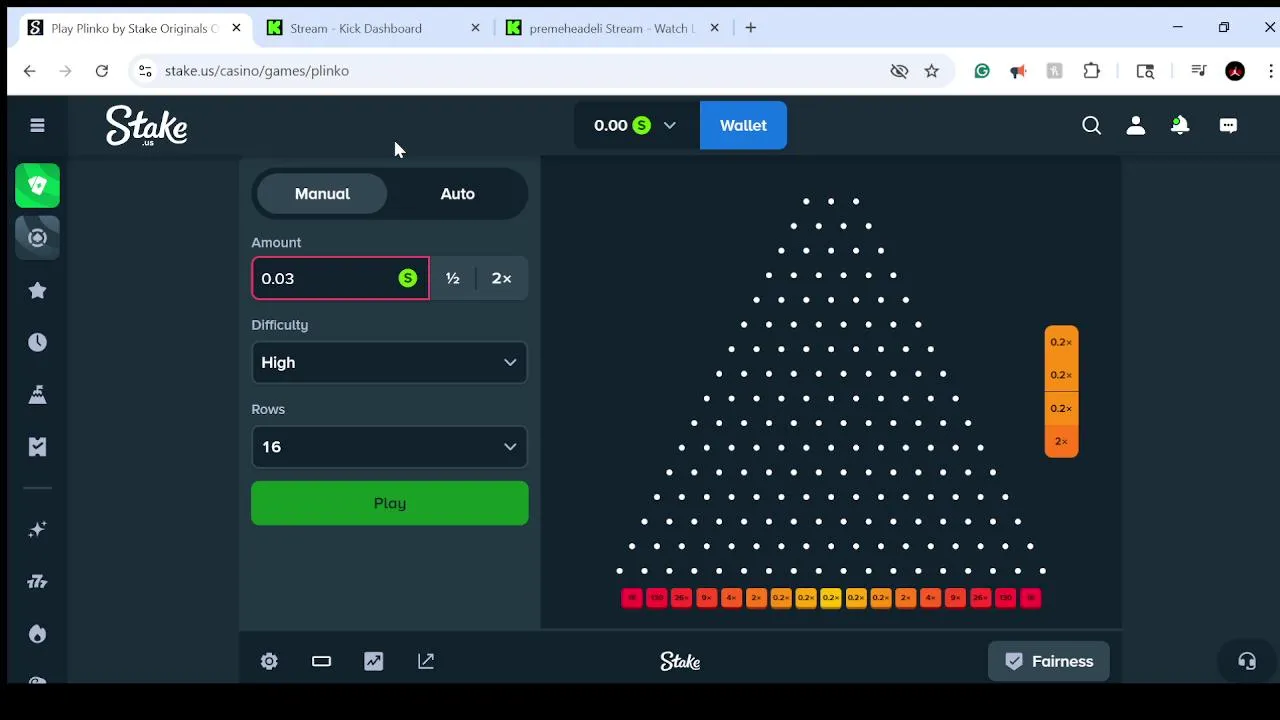Click the Stake logo in header
This screenshot has height=720, width=1280.
coord(147,126)
